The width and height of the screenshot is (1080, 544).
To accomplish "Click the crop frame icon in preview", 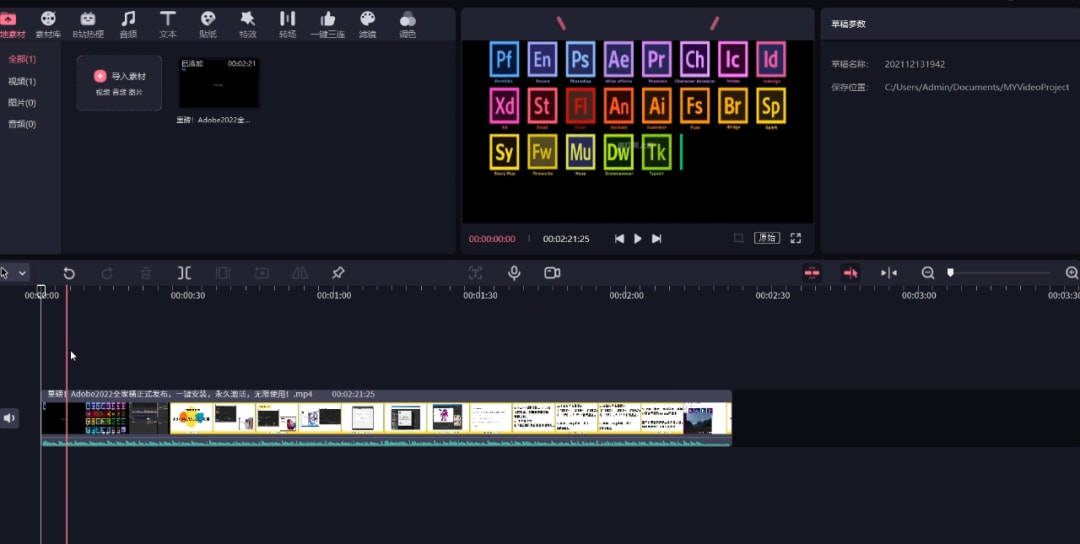I will pyautogui.click(x=738, y=238).
